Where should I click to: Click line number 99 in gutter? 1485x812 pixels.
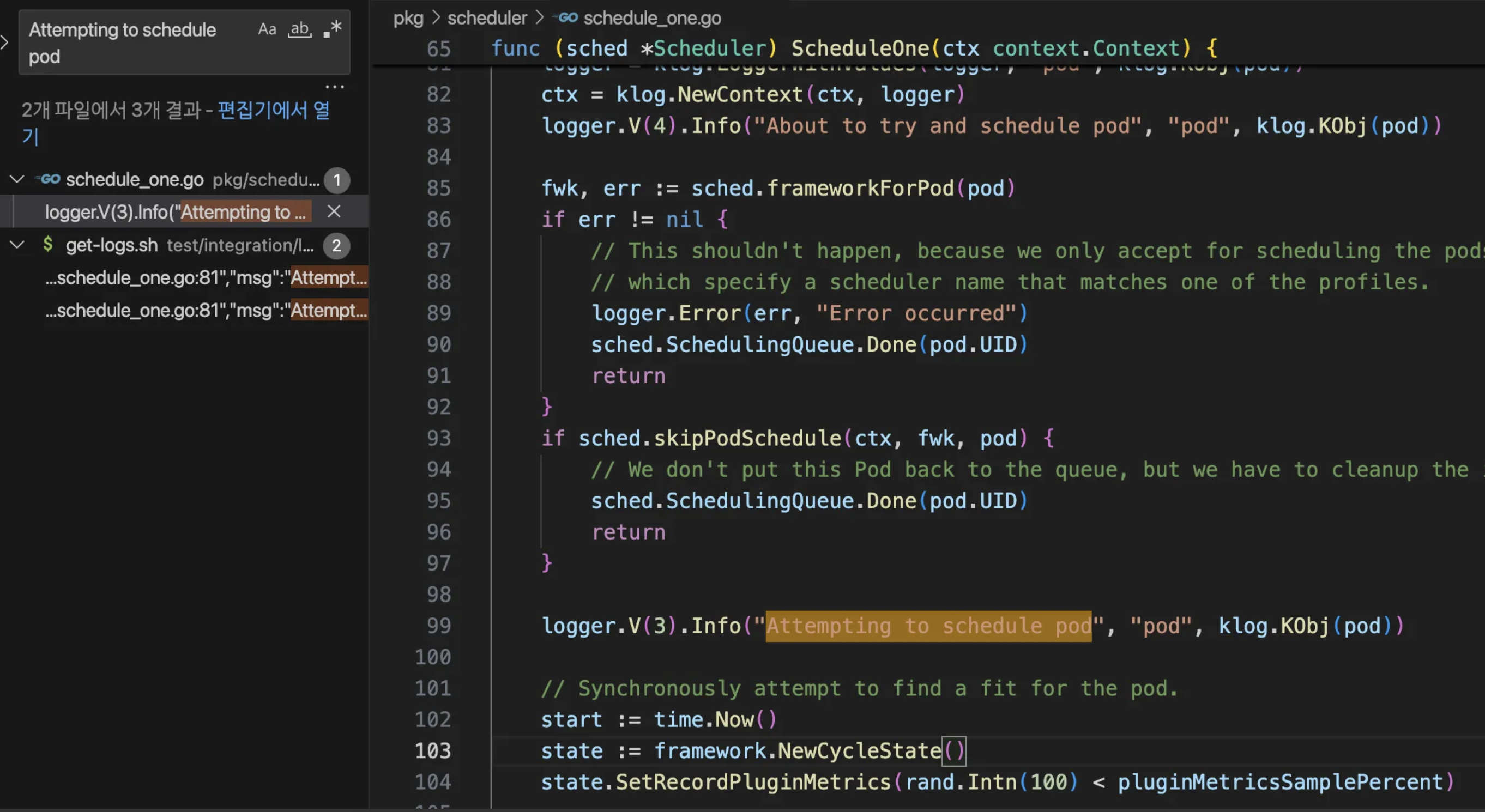(x=439, y=626)
